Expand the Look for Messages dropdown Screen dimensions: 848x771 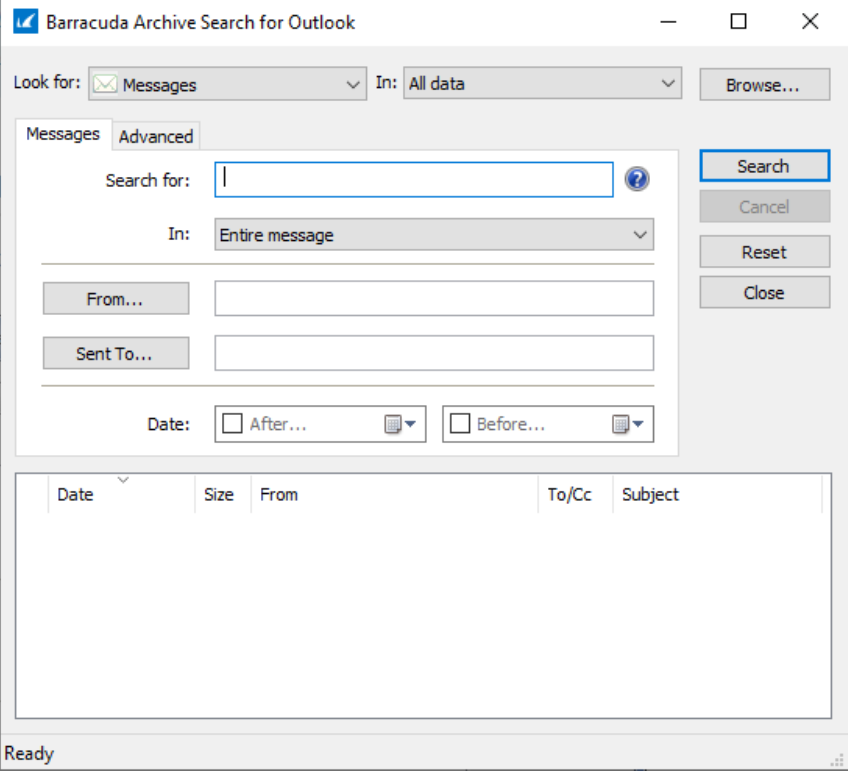(228, 84)
